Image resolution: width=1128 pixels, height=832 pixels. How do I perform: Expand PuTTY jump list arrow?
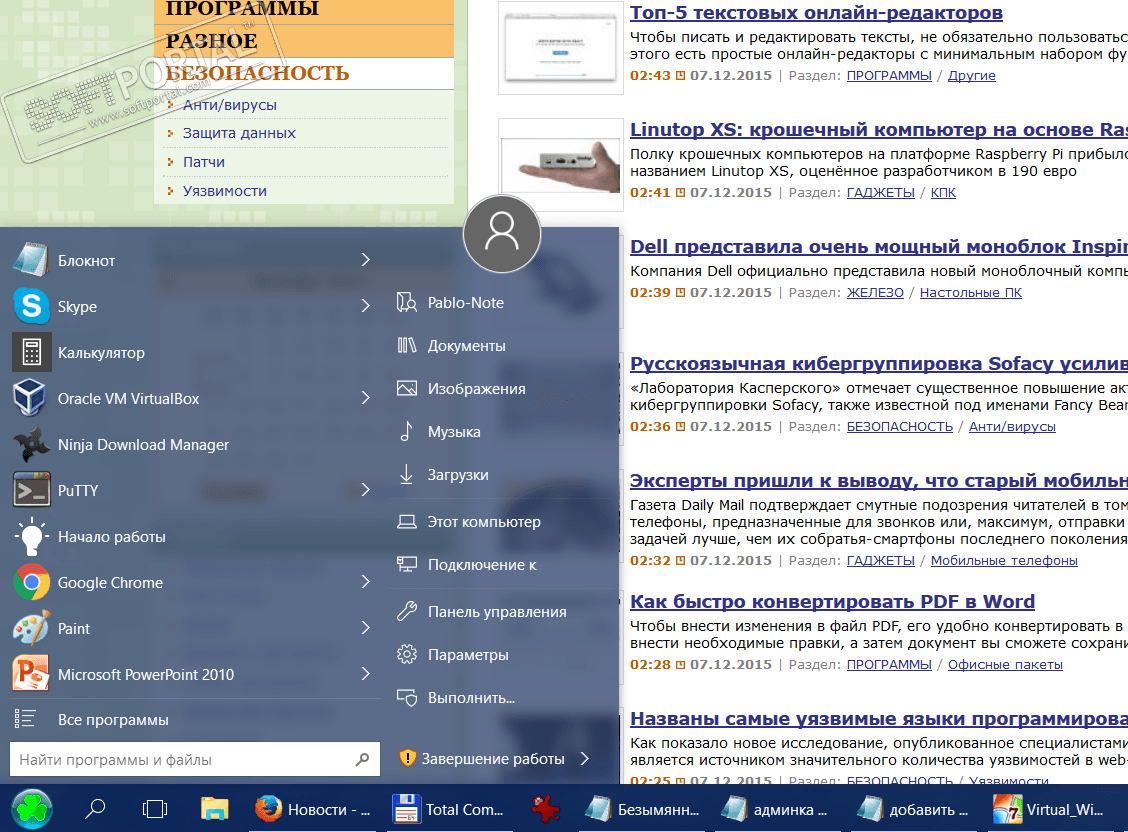365,490
